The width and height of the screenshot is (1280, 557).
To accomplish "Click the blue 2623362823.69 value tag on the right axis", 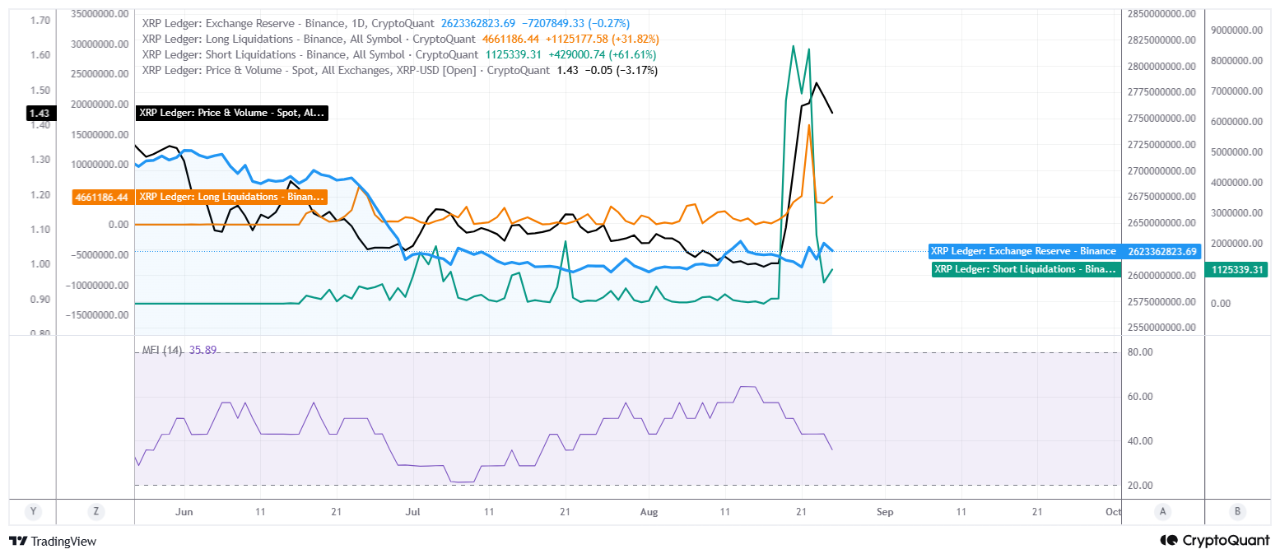I will (1163, 251).
